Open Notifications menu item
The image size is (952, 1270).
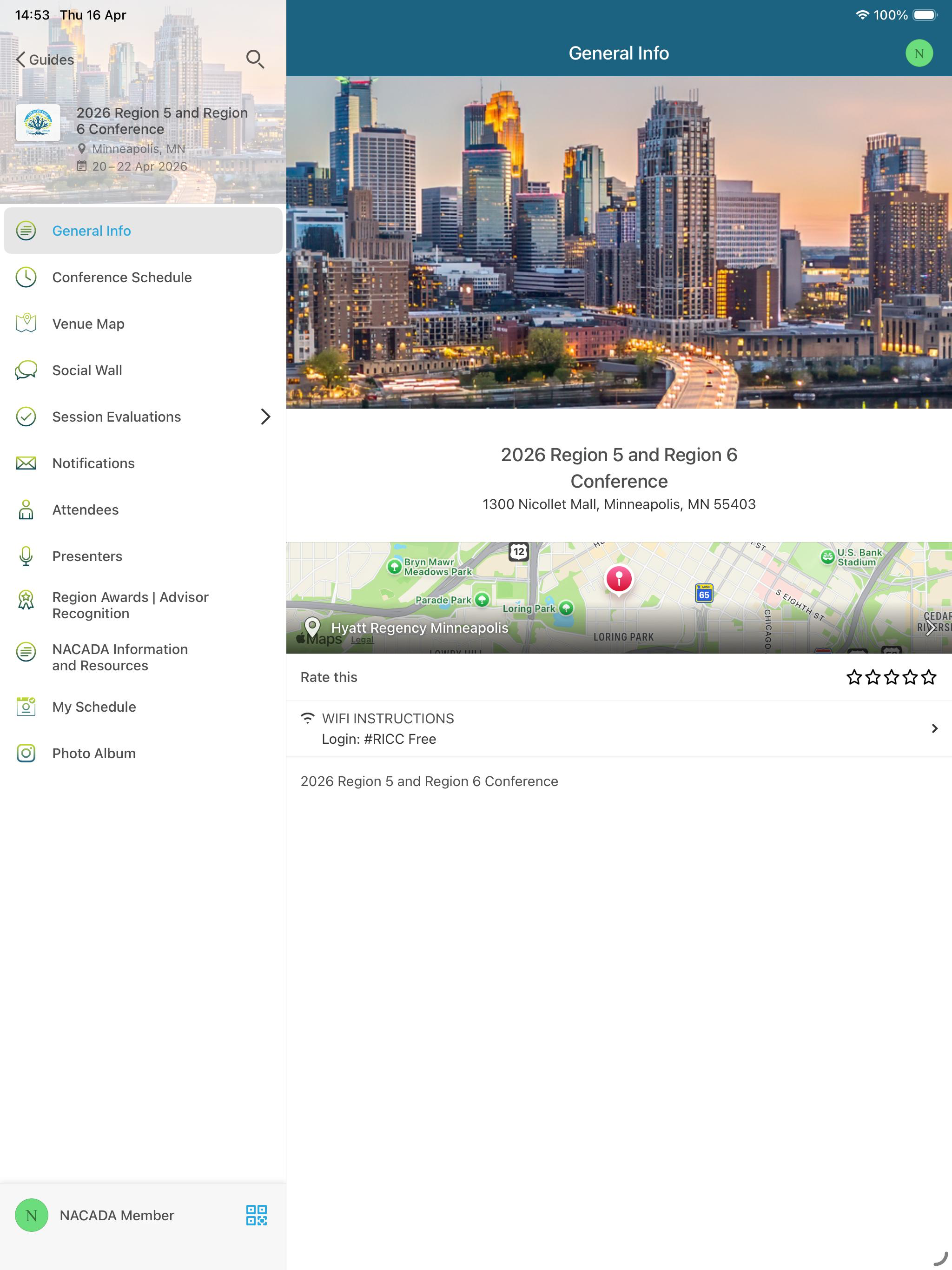143,463
